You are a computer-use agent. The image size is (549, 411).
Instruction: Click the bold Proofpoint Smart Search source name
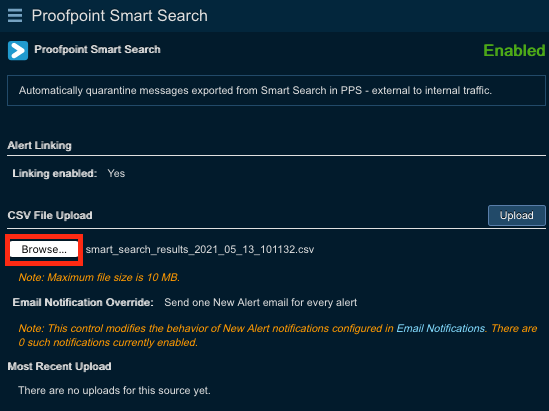click(x=97, y=49)
